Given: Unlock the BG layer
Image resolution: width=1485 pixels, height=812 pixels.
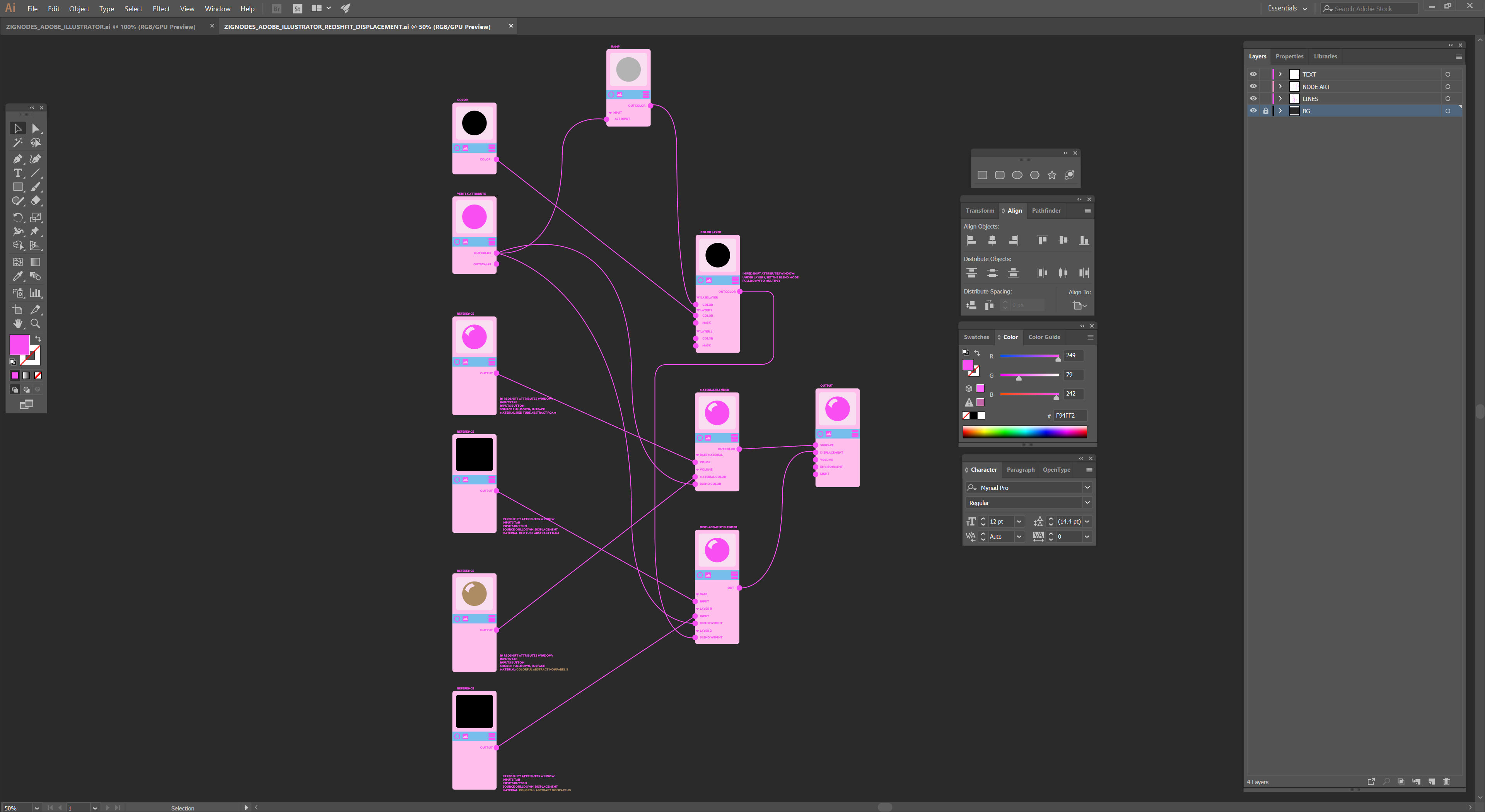Looking at the screenshot, I should (1265, 111).
